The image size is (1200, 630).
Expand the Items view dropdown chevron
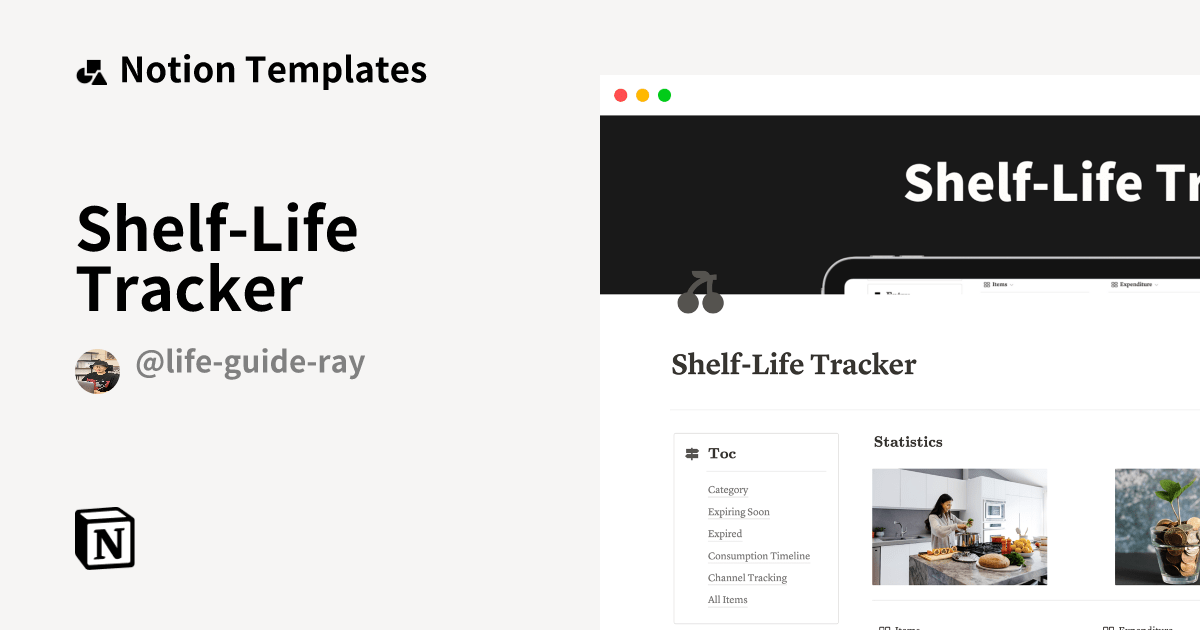pyautogui.click(x=1011, y=286)
